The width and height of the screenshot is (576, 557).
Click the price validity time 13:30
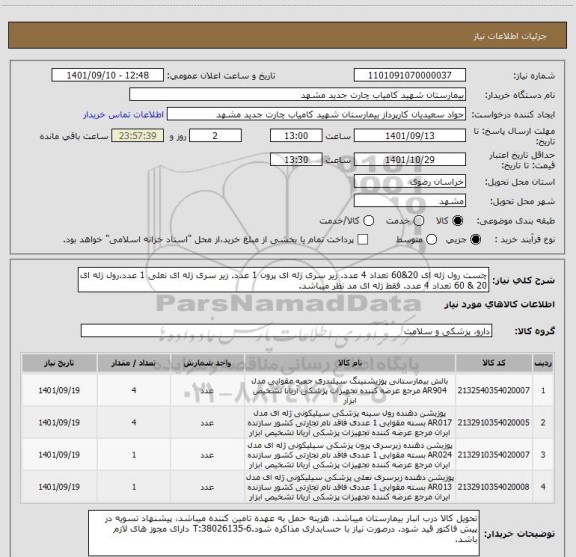(x=296, y=159)
